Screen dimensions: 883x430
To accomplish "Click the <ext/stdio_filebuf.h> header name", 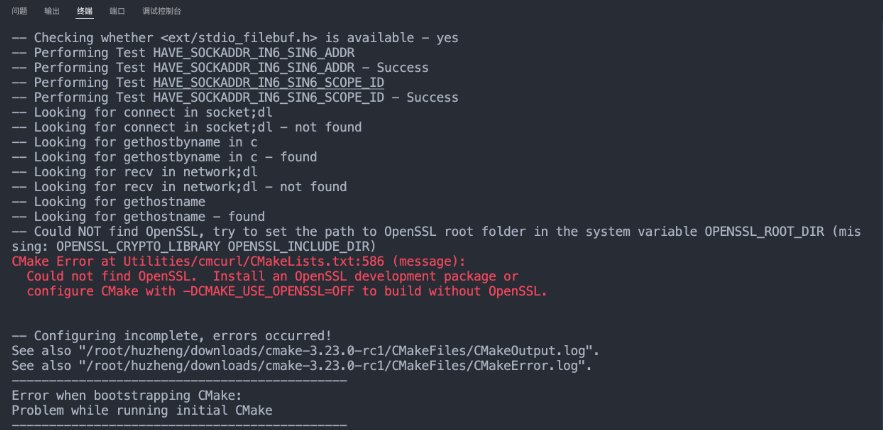I will (239, 38).
